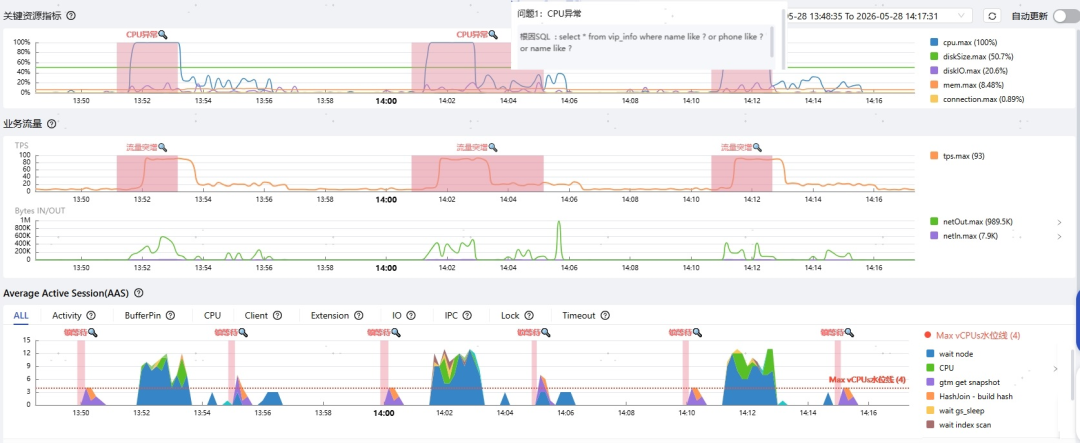Expand the chevron beside netOut.max
The width and height of the screenshot is (1080, 443).
coord(1059,222)
